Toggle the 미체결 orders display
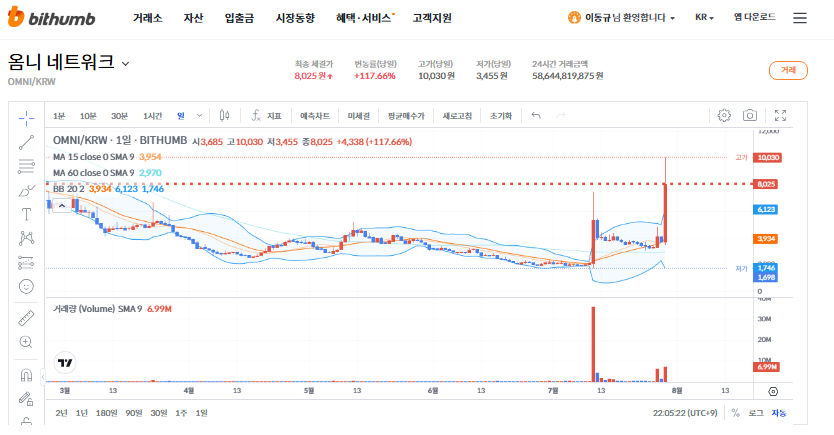The image size is (834, 435). point(358,116)
